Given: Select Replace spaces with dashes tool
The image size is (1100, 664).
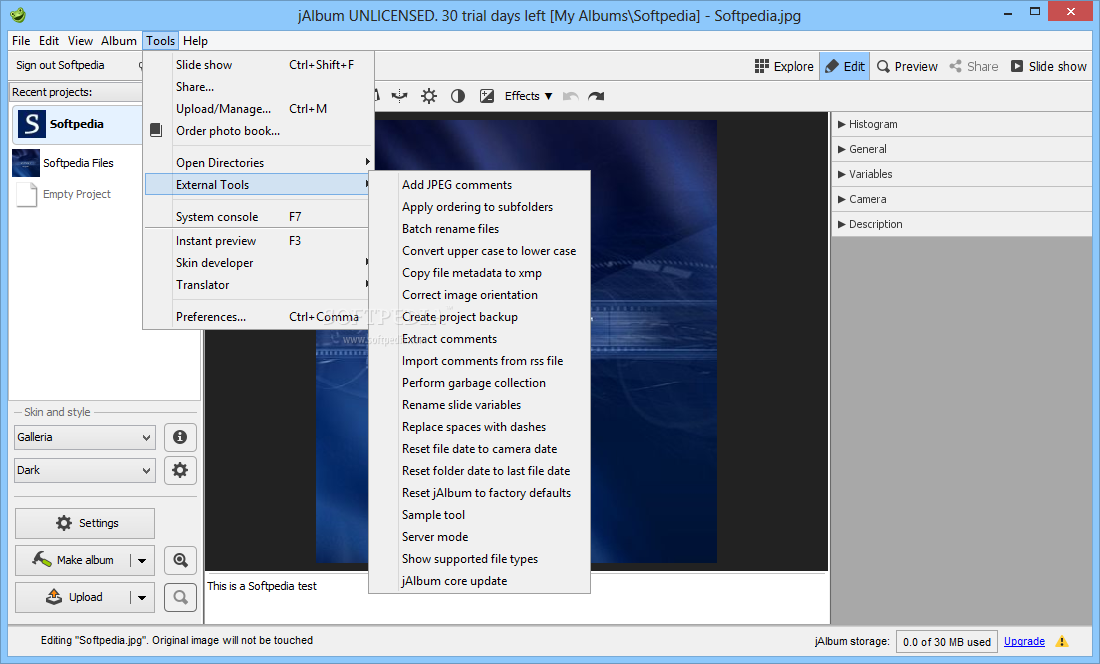Looking at the screenshot, I should [479, 427].
